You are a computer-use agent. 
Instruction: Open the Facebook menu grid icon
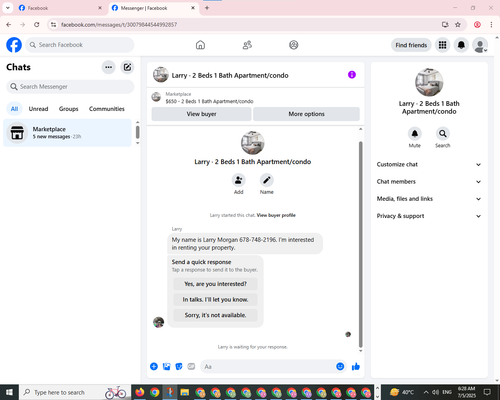pos(442,45)
